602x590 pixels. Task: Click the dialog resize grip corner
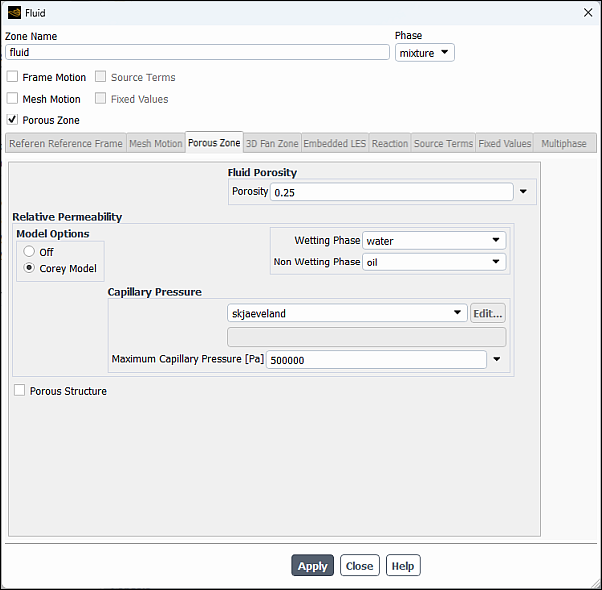pyautogui.click(x=596, y=584)
